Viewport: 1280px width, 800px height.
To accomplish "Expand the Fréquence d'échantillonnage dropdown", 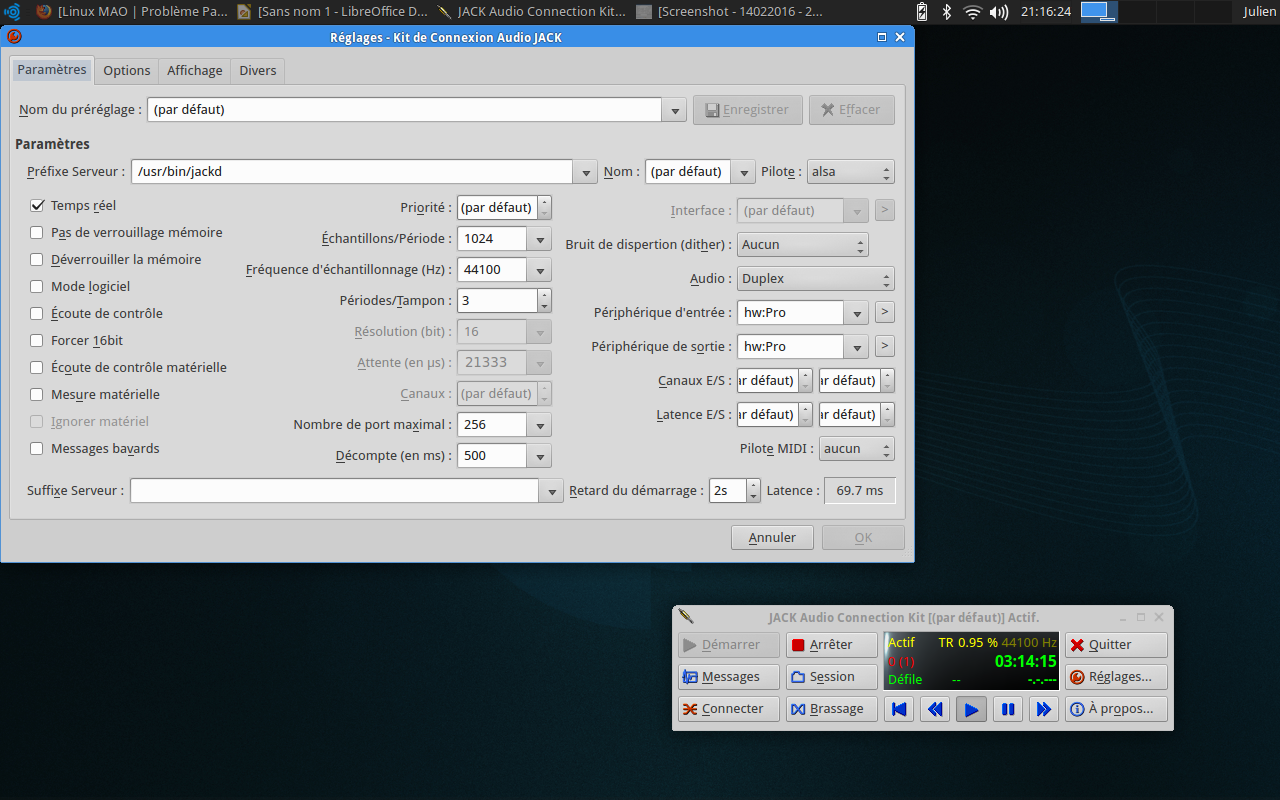I will point(539,270).
